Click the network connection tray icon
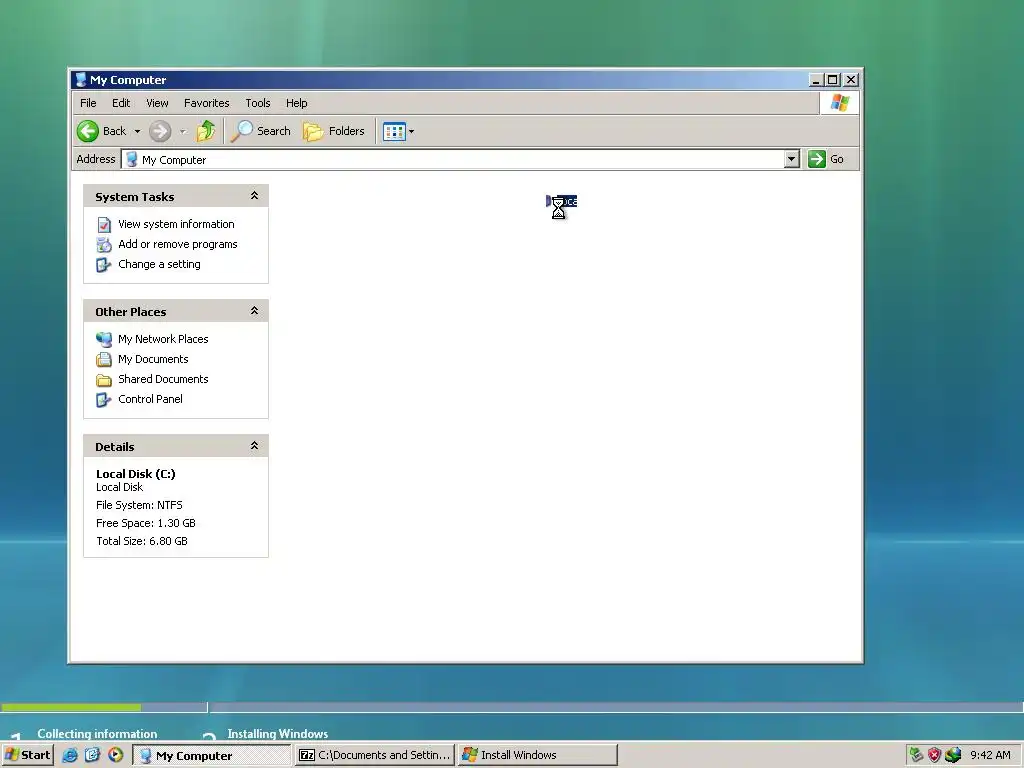This screenshot has width=1024, height=768. 953,755
